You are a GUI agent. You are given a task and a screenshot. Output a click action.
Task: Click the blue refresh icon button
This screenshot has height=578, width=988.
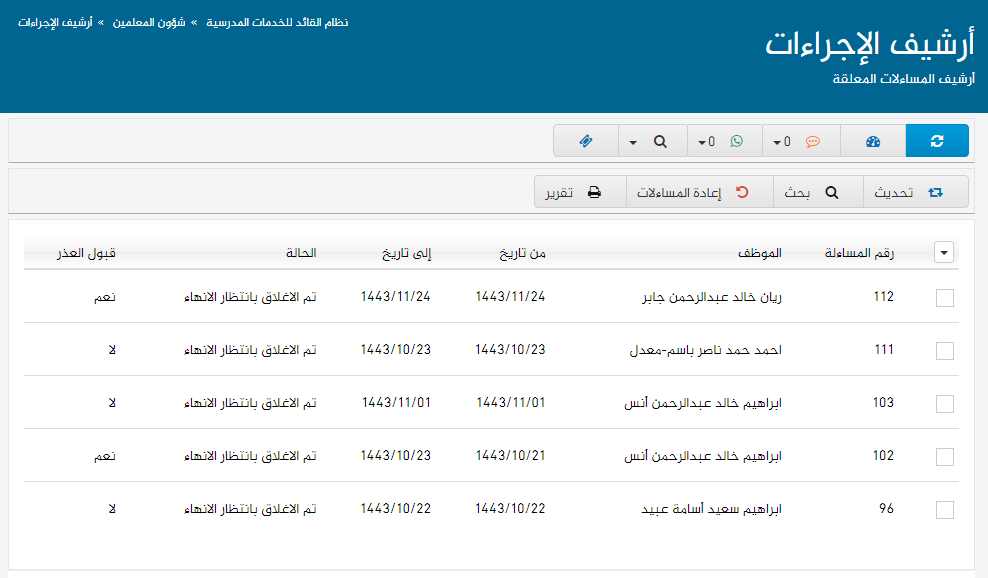pos(937,142)
